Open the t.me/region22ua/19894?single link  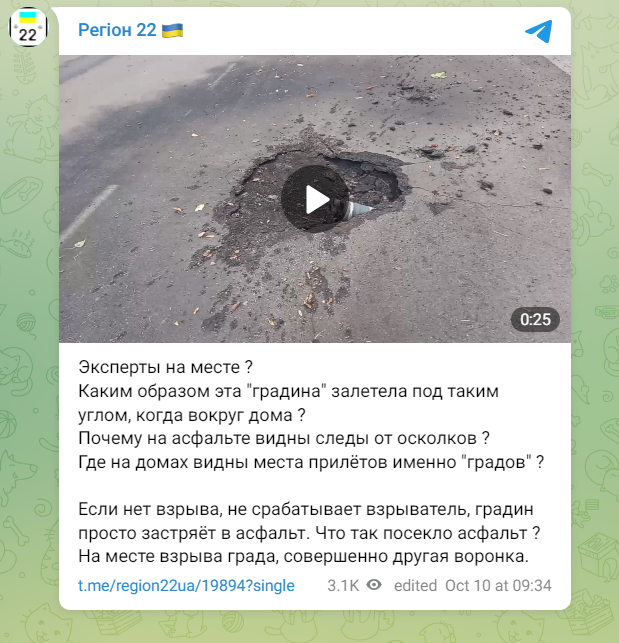click(x=186, y=586)
